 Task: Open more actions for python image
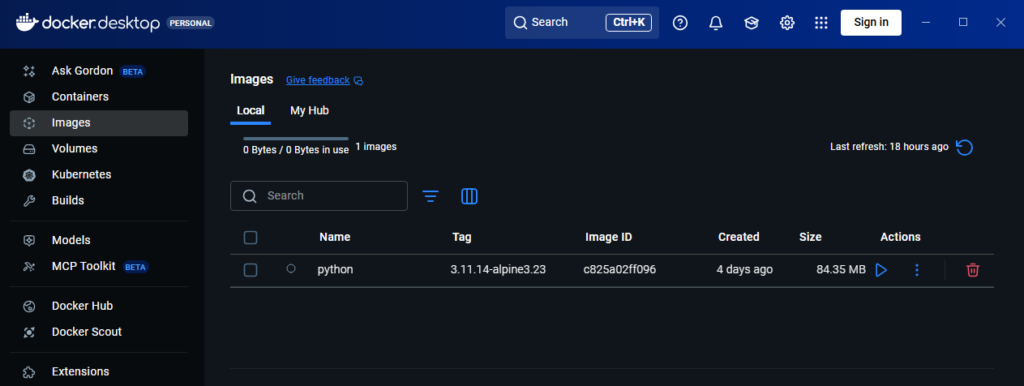[917, 270]
